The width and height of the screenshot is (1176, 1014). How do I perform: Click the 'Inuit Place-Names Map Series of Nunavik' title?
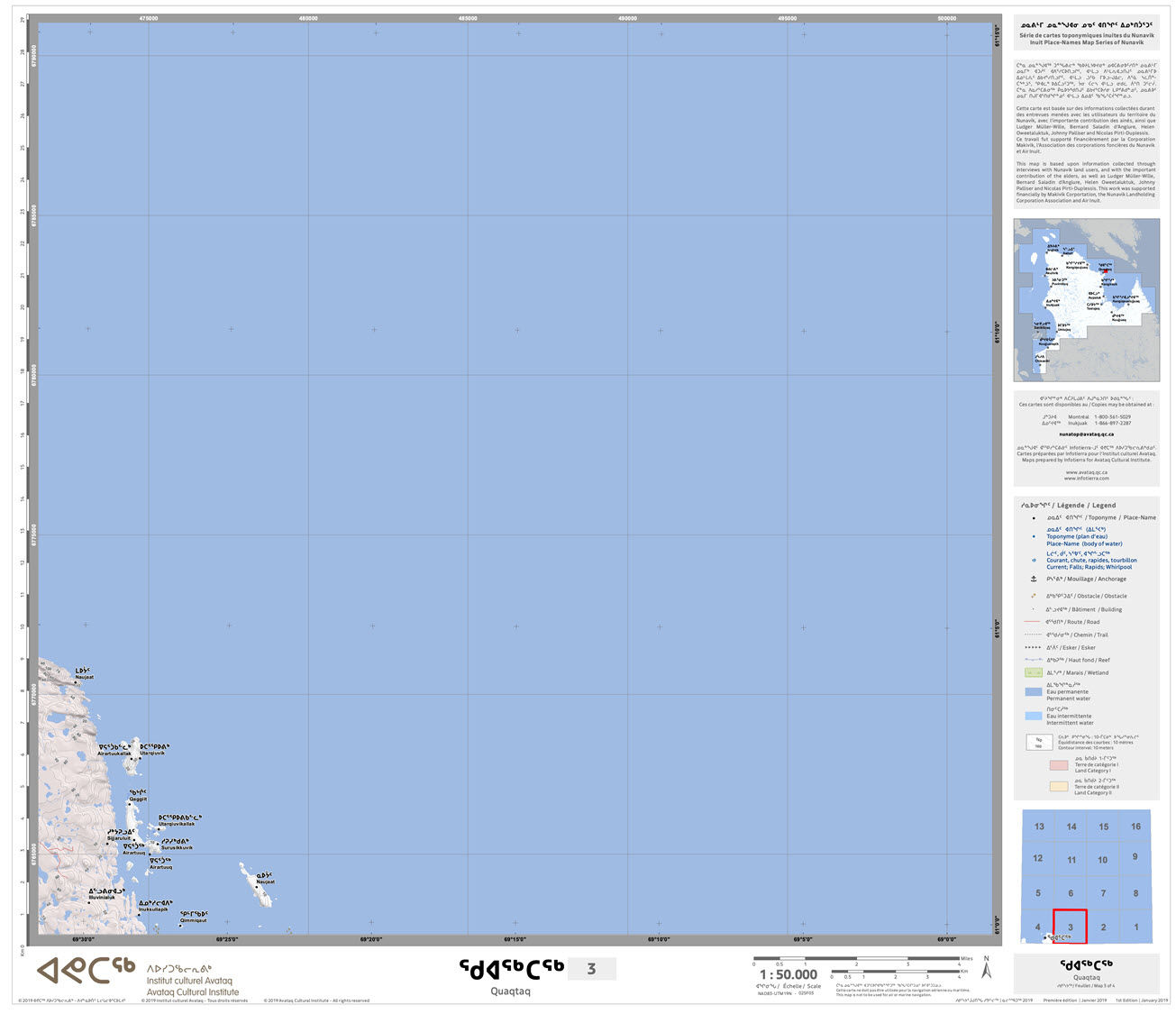tap(1087, 42)
